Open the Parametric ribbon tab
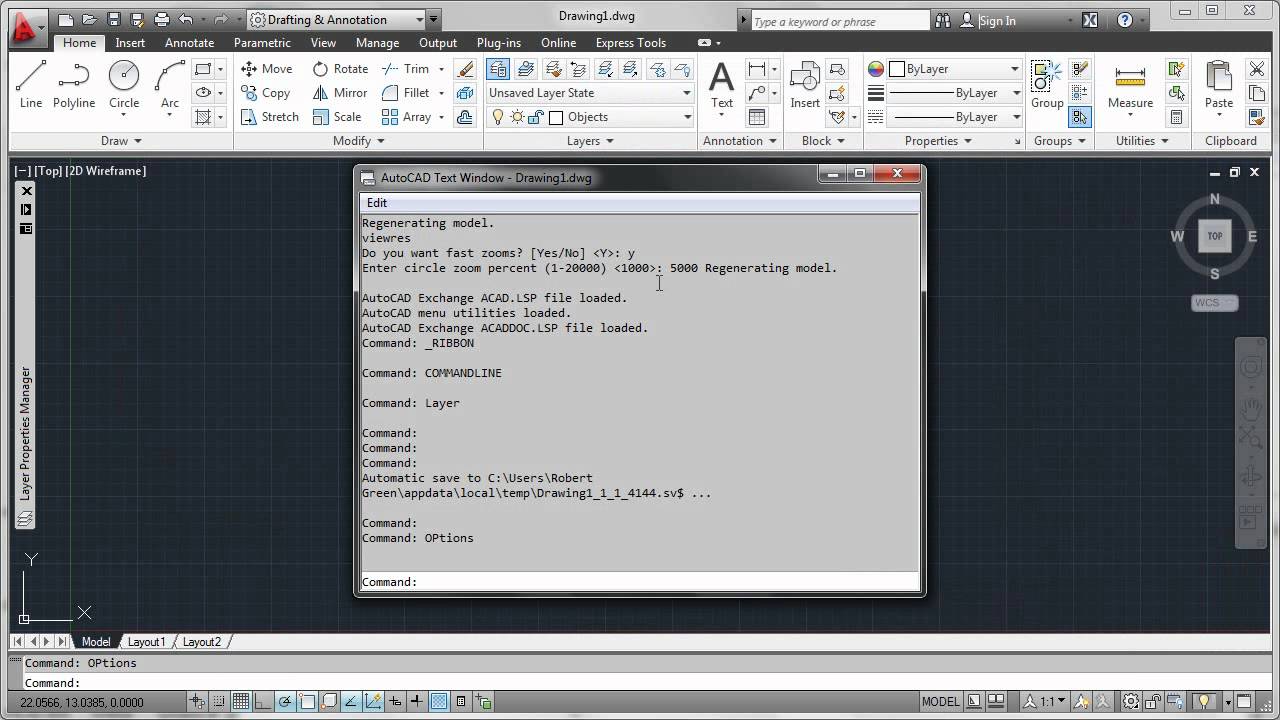1280x720 pixels. tap(262, 43)
